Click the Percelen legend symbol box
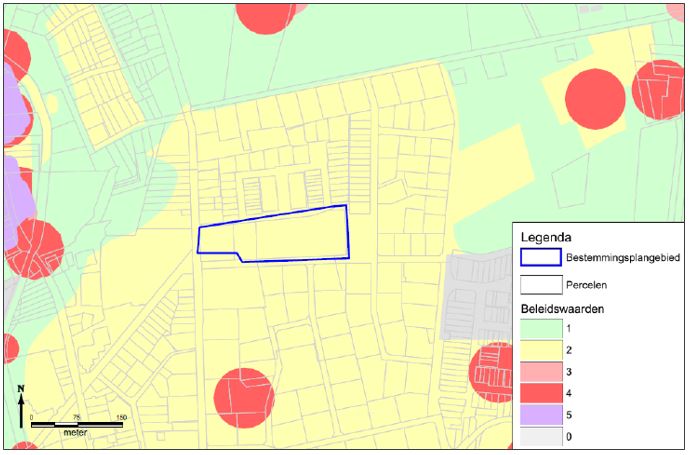 pyautogui.click(x=541, y=285)
